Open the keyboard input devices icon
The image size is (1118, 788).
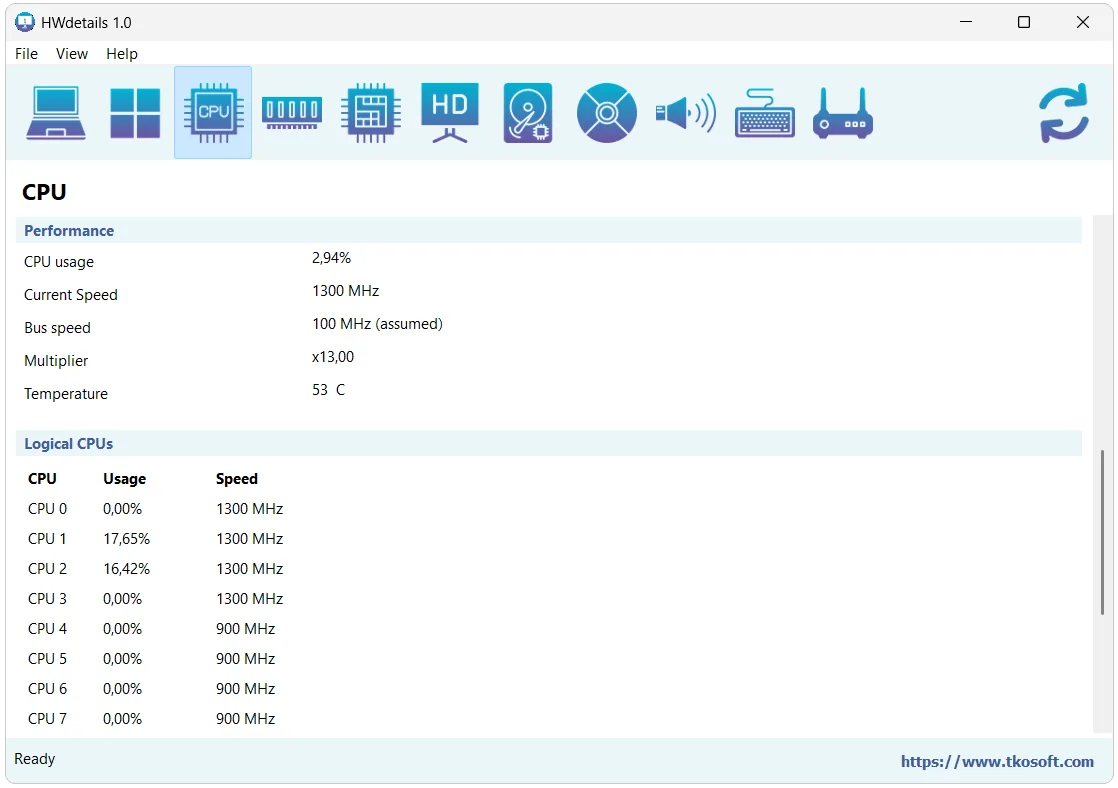tap(764, 113)
